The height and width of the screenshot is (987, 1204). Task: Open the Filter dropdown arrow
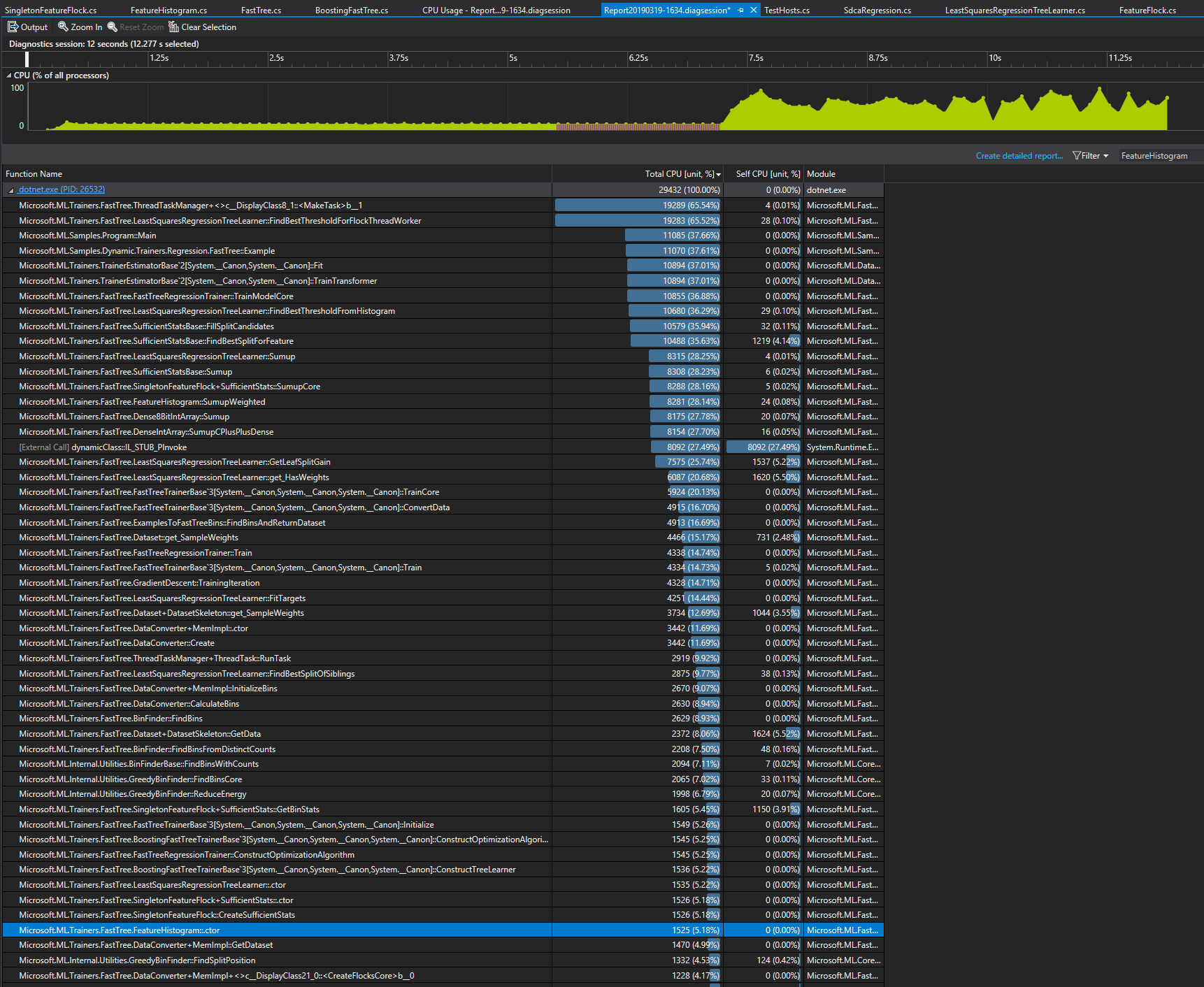pos(1105,155)
